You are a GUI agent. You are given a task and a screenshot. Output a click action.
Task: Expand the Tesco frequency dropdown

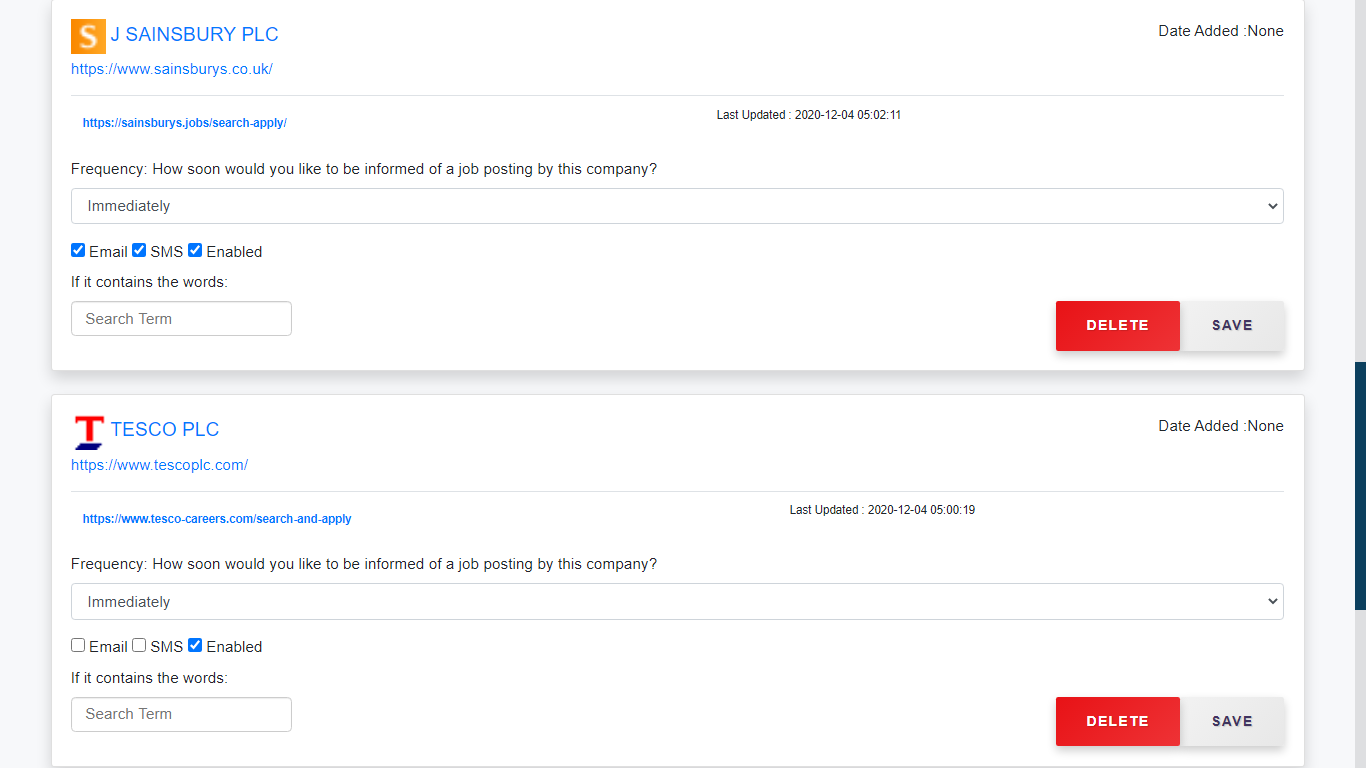click(677, 602)
